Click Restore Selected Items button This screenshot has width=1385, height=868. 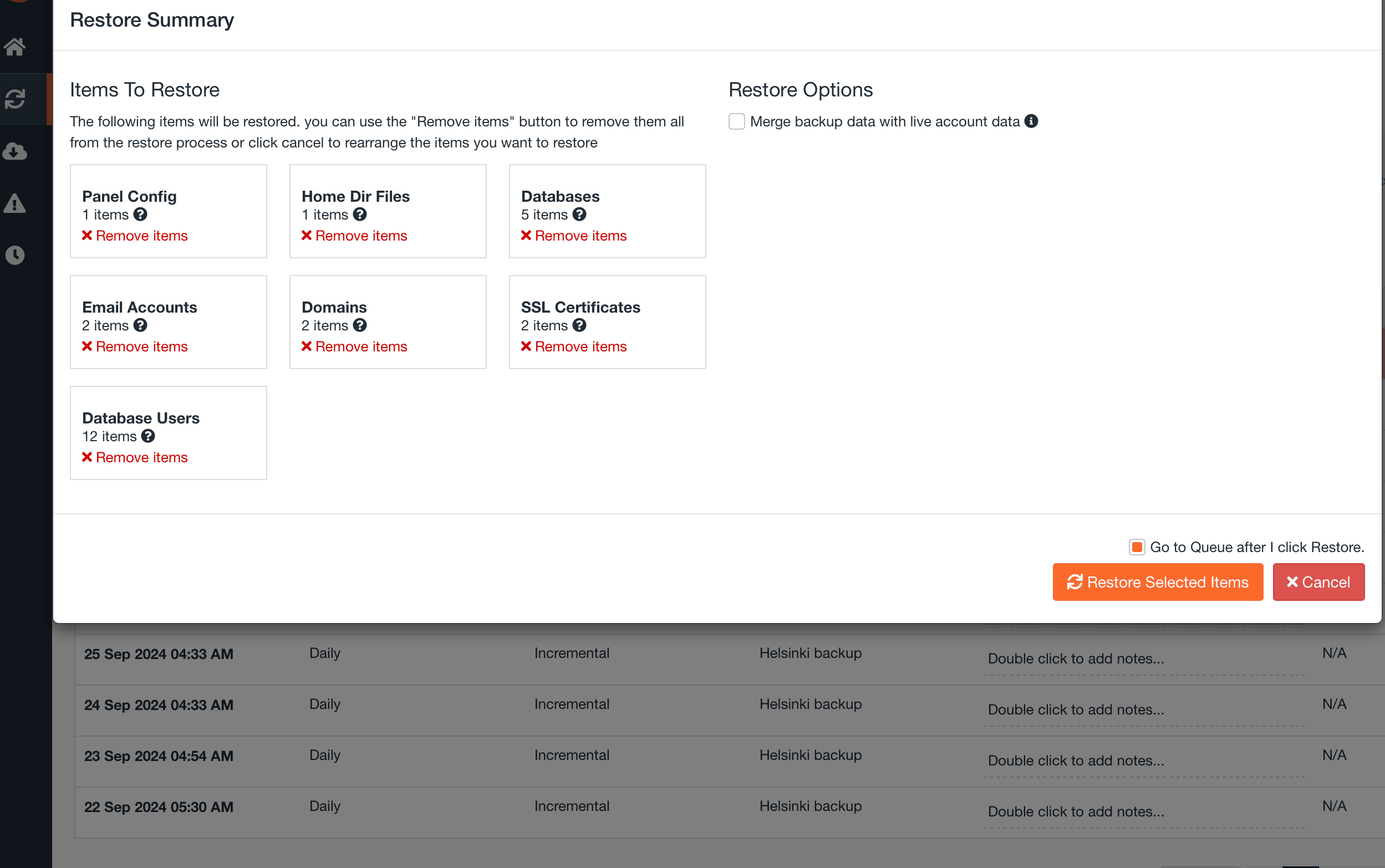[x=1157, y=582]
